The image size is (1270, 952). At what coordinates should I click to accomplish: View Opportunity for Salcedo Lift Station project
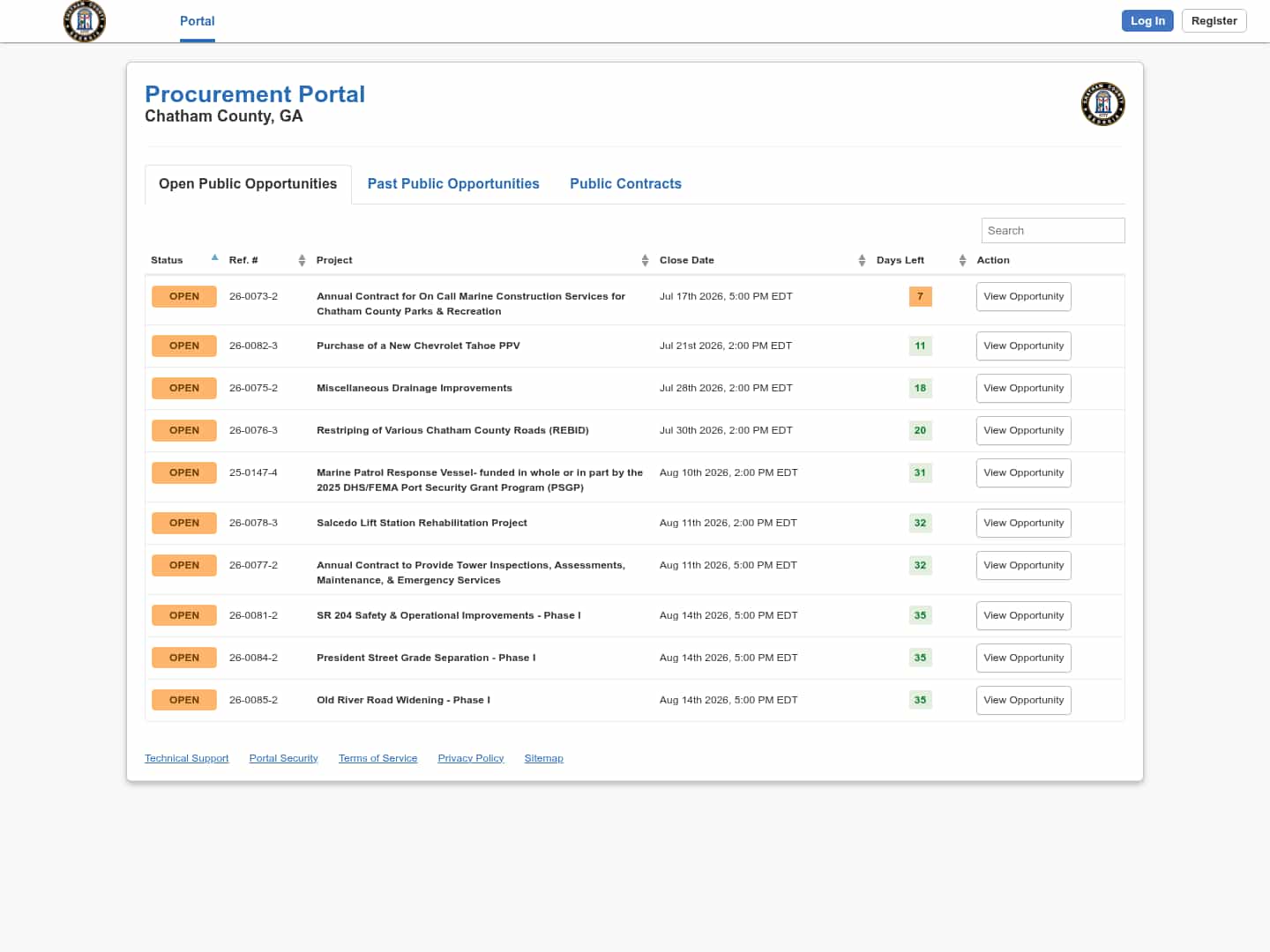(1023, 523)
